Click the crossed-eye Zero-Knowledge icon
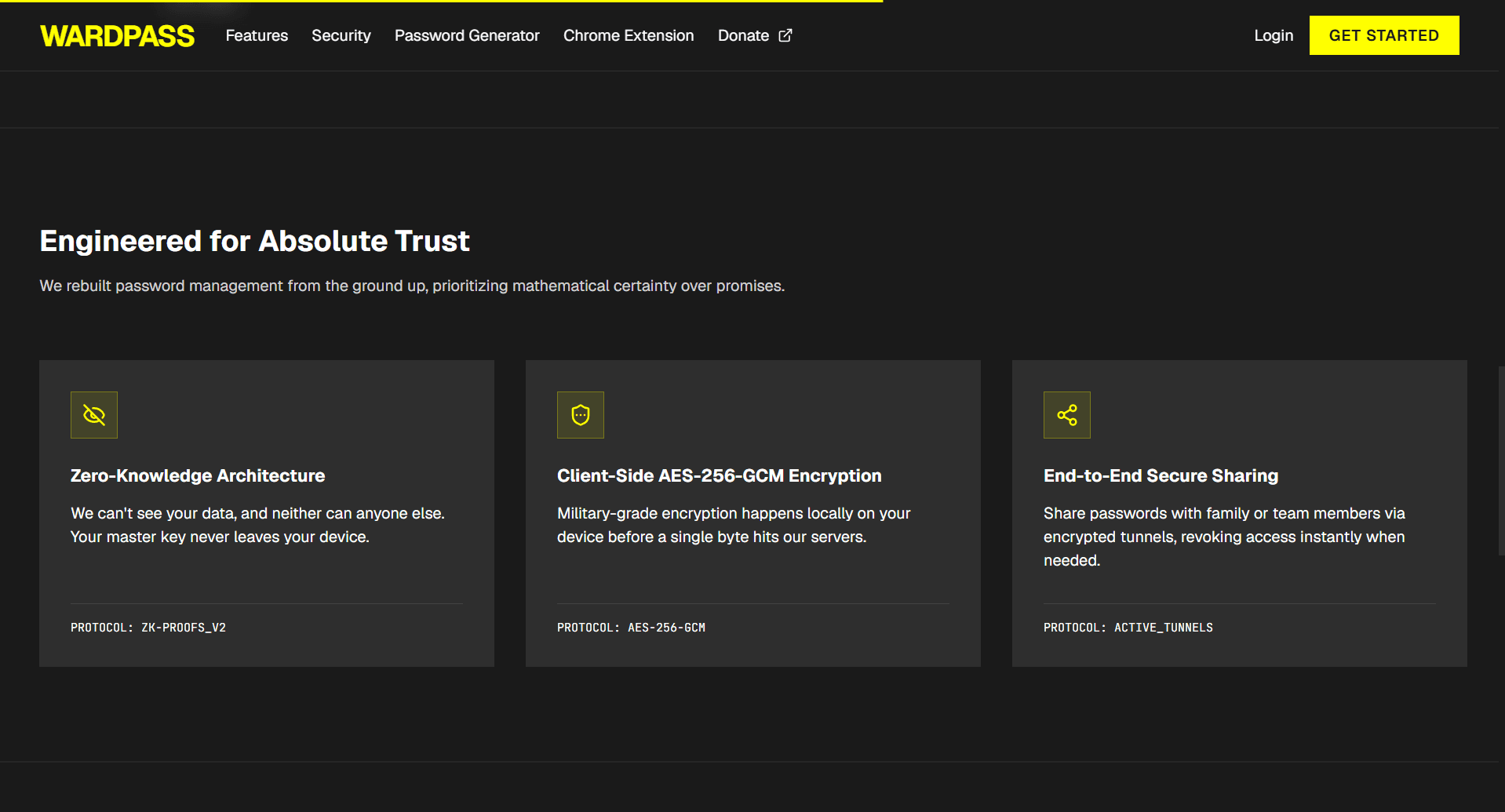 pyautogui.click(x=94, y=415)
